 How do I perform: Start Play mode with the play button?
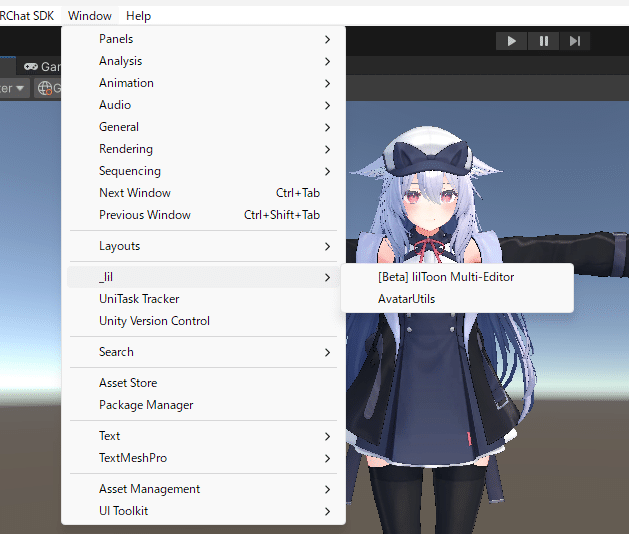pyautogui.click(x=511, y=41)
